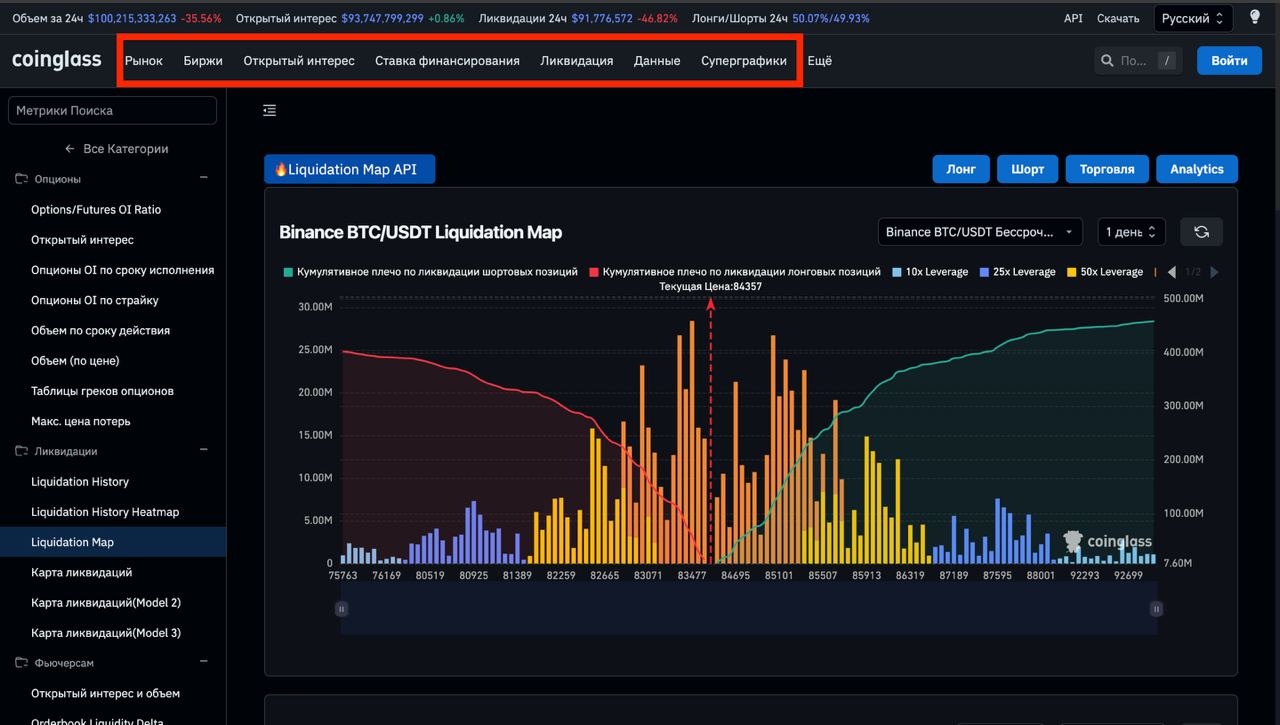Click the Опционы folder icon
Viewport: 1280px width, 725px height.
[x=21, y=179]
